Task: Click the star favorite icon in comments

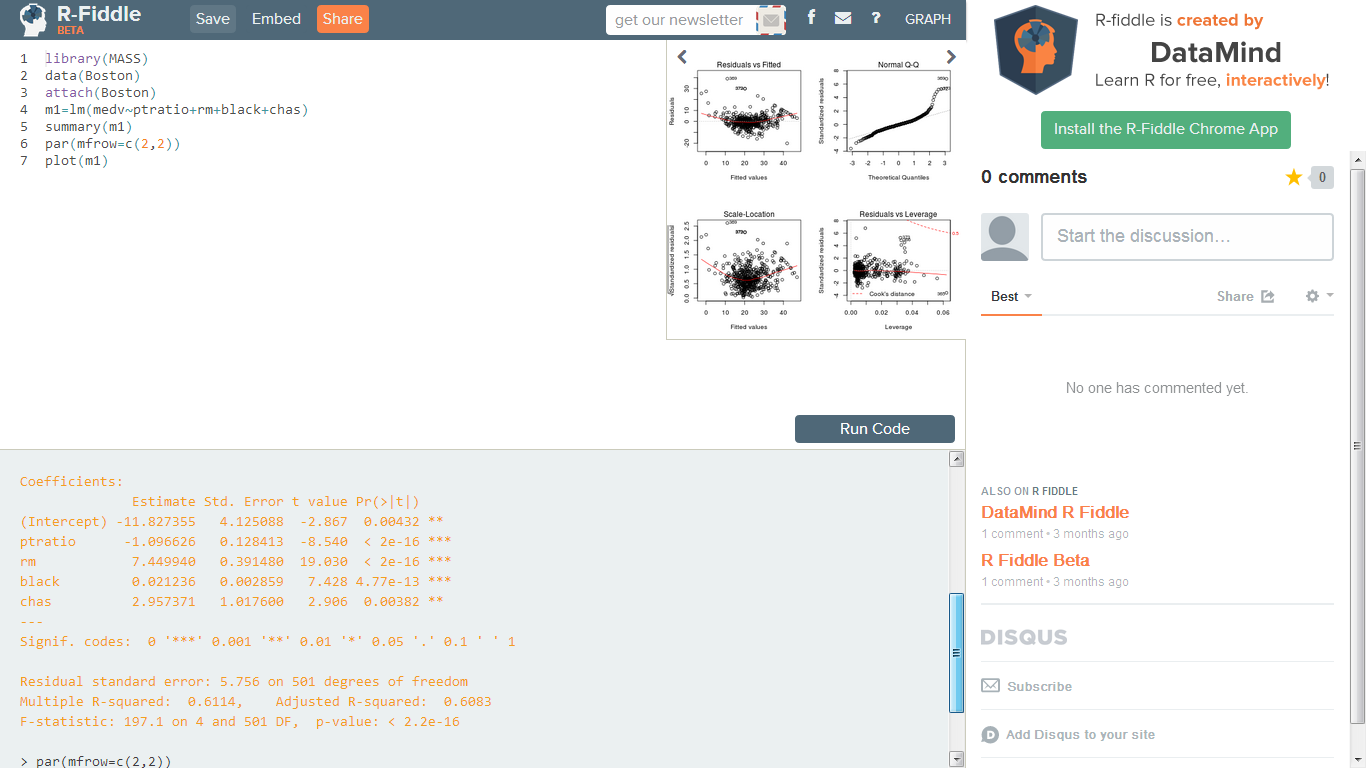Action: click(x=1294, y=177)
